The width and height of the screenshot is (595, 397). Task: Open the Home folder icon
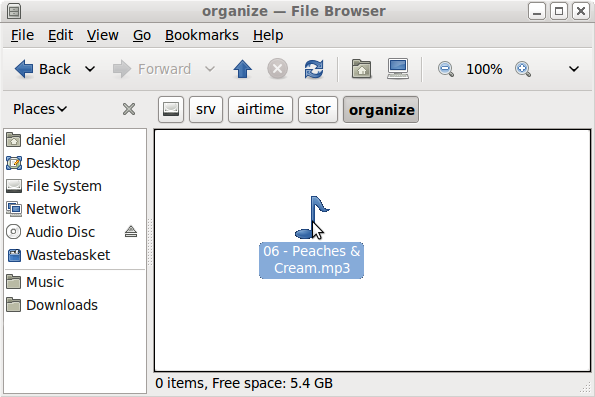pos(361,69)
